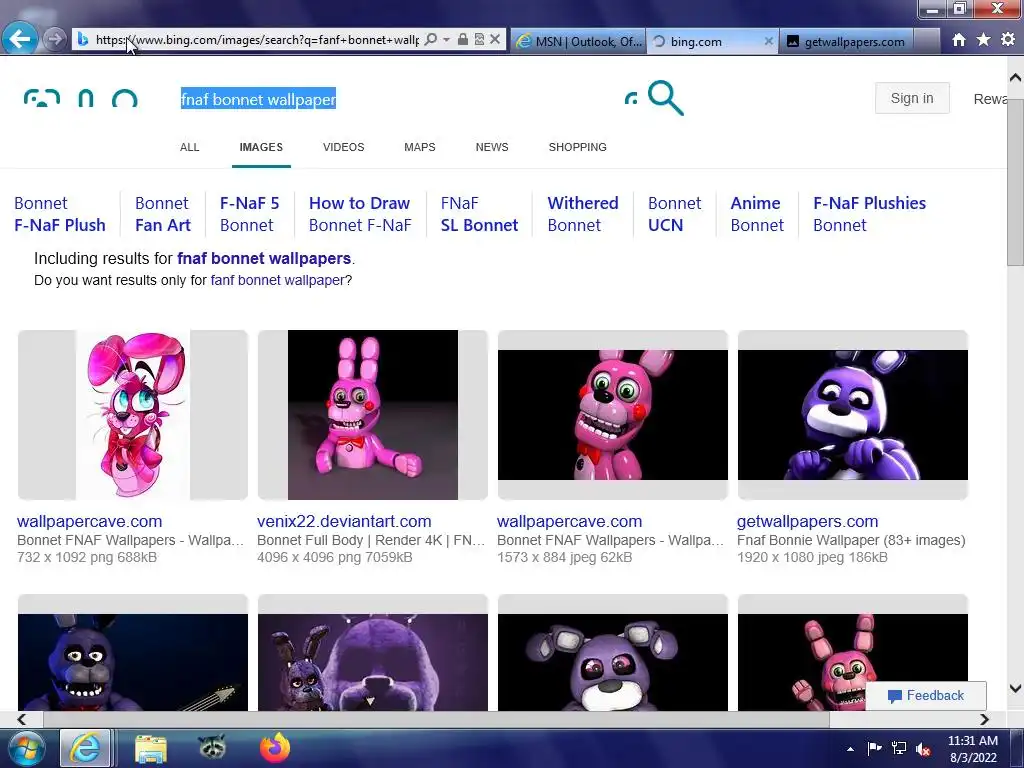
Task: Open the wallpapercave.com link under the first image
Action: tap(89, 521)
